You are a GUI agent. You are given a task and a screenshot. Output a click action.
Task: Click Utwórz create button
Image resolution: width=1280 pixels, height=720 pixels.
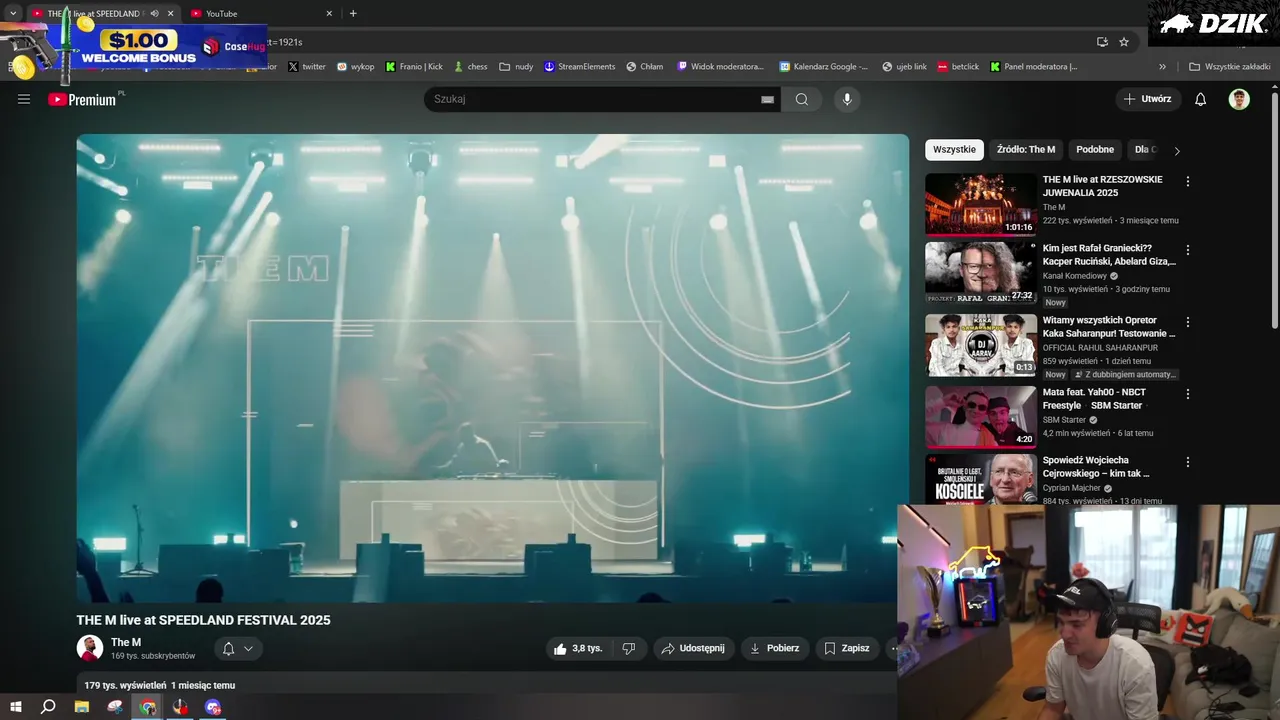pyautogui.click(x=1148, y=99)
